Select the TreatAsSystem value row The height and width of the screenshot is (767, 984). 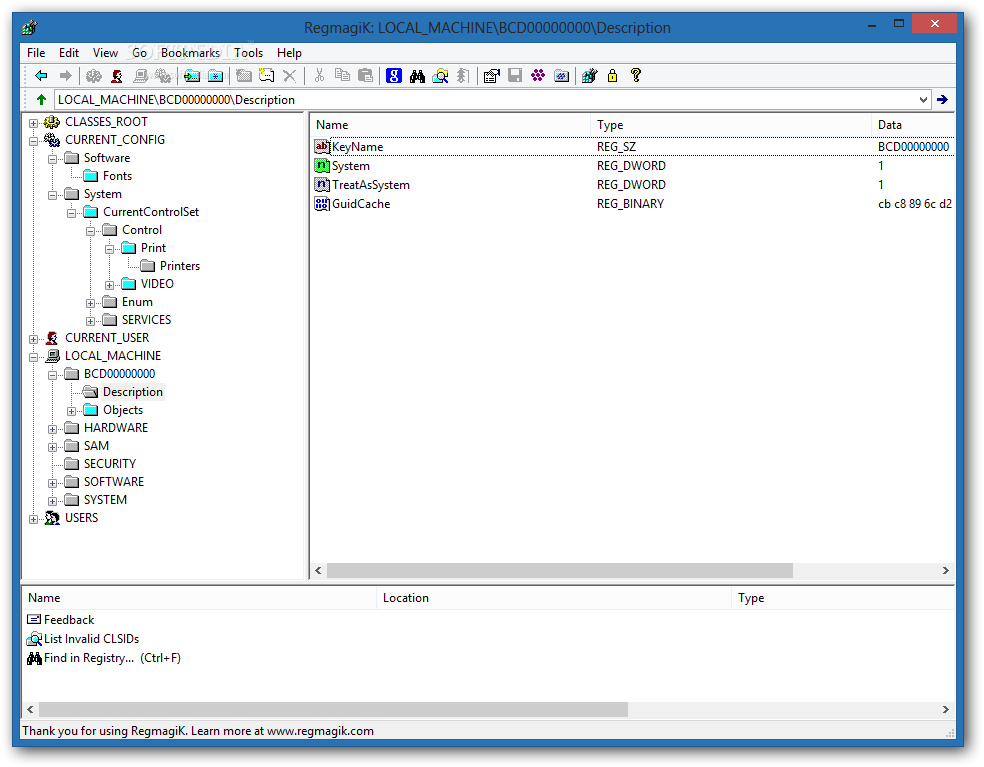tap(634, 185)
